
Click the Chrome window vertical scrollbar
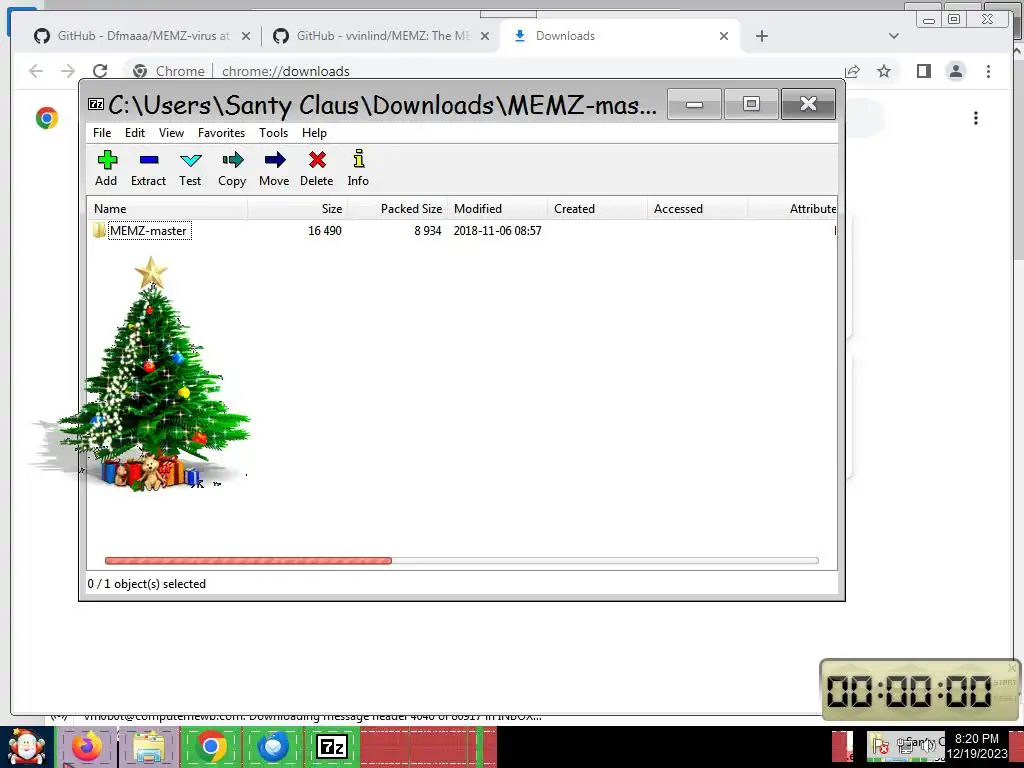click(1018, 150)
